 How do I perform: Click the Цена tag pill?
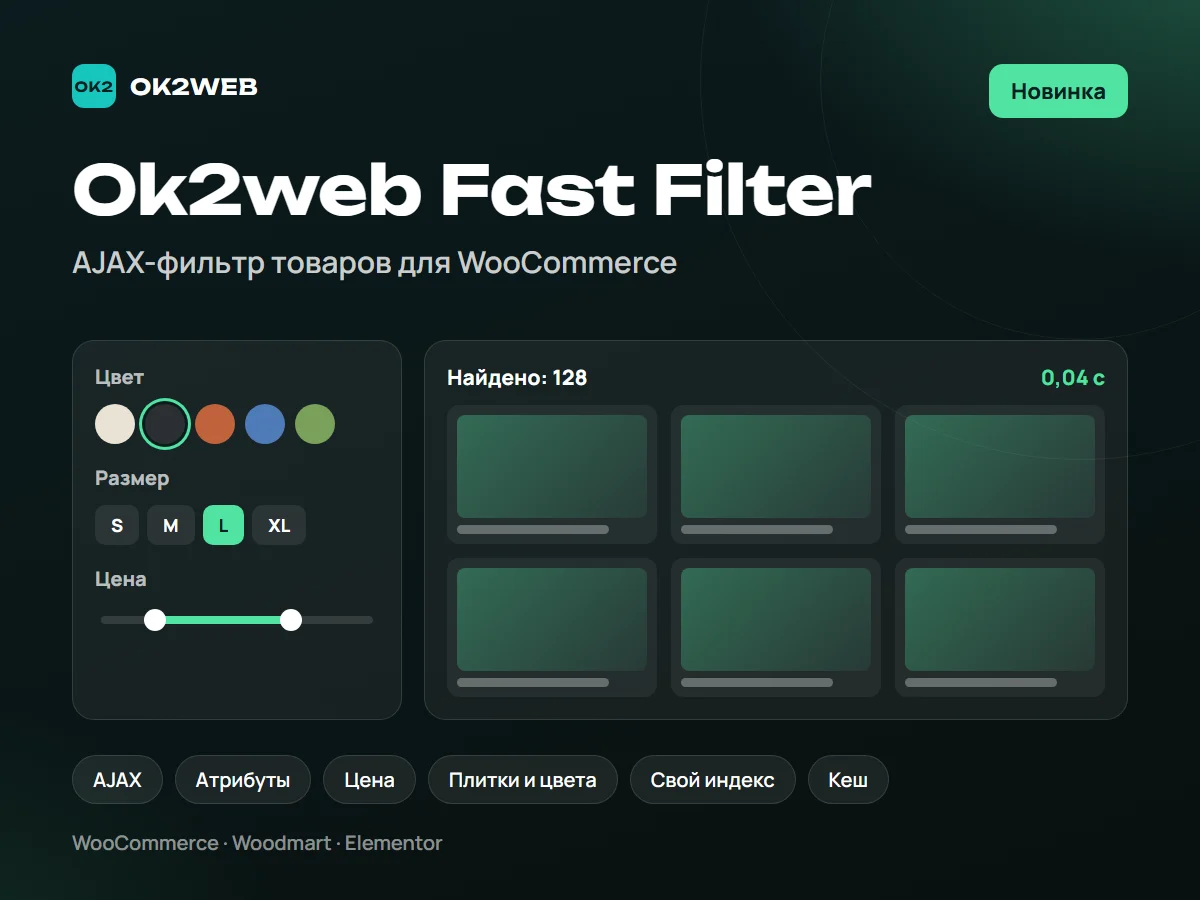coord(369,780)
